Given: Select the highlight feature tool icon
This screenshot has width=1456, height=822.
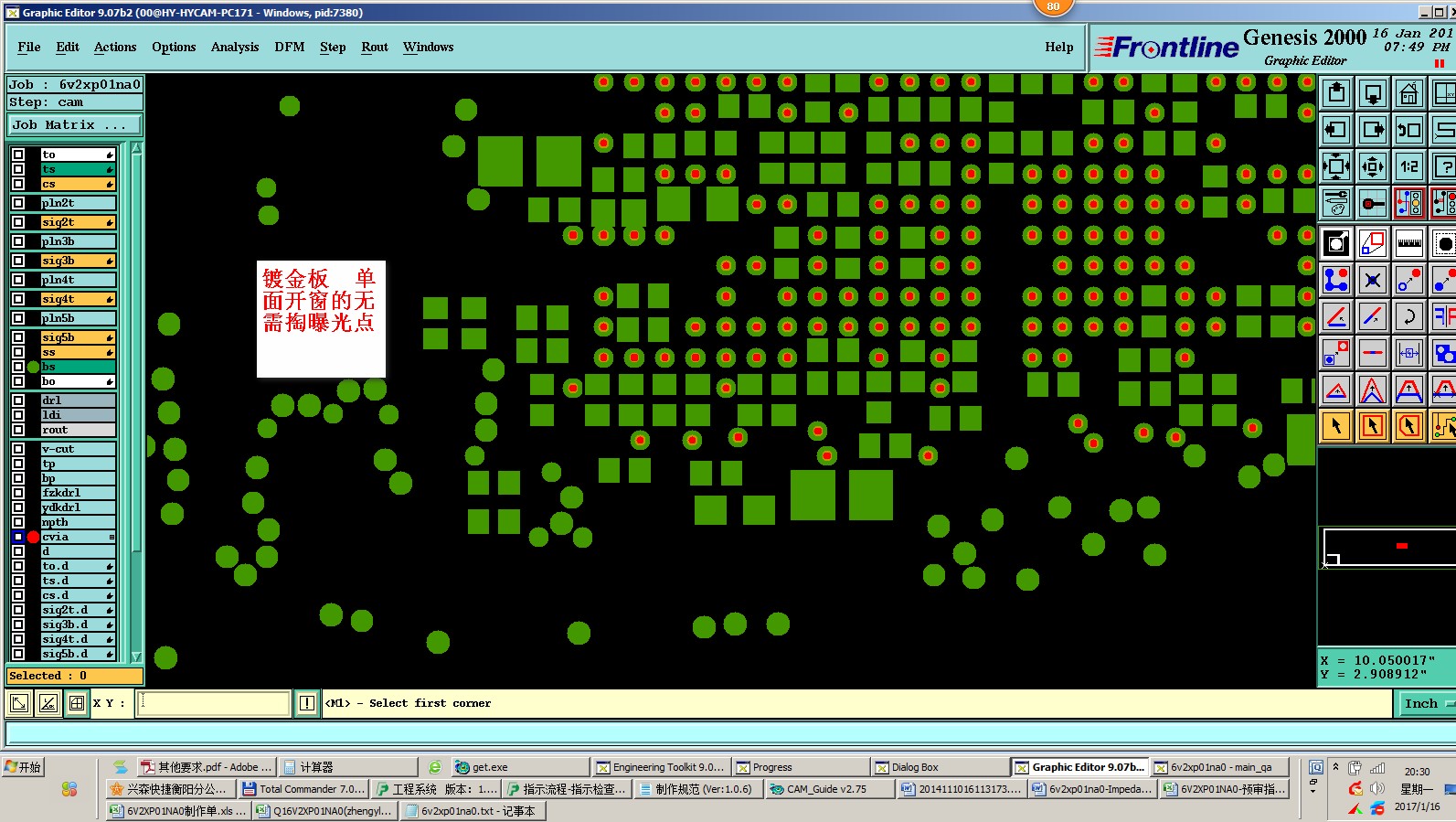Looking at the screenshot, I should click(1336, 243).
